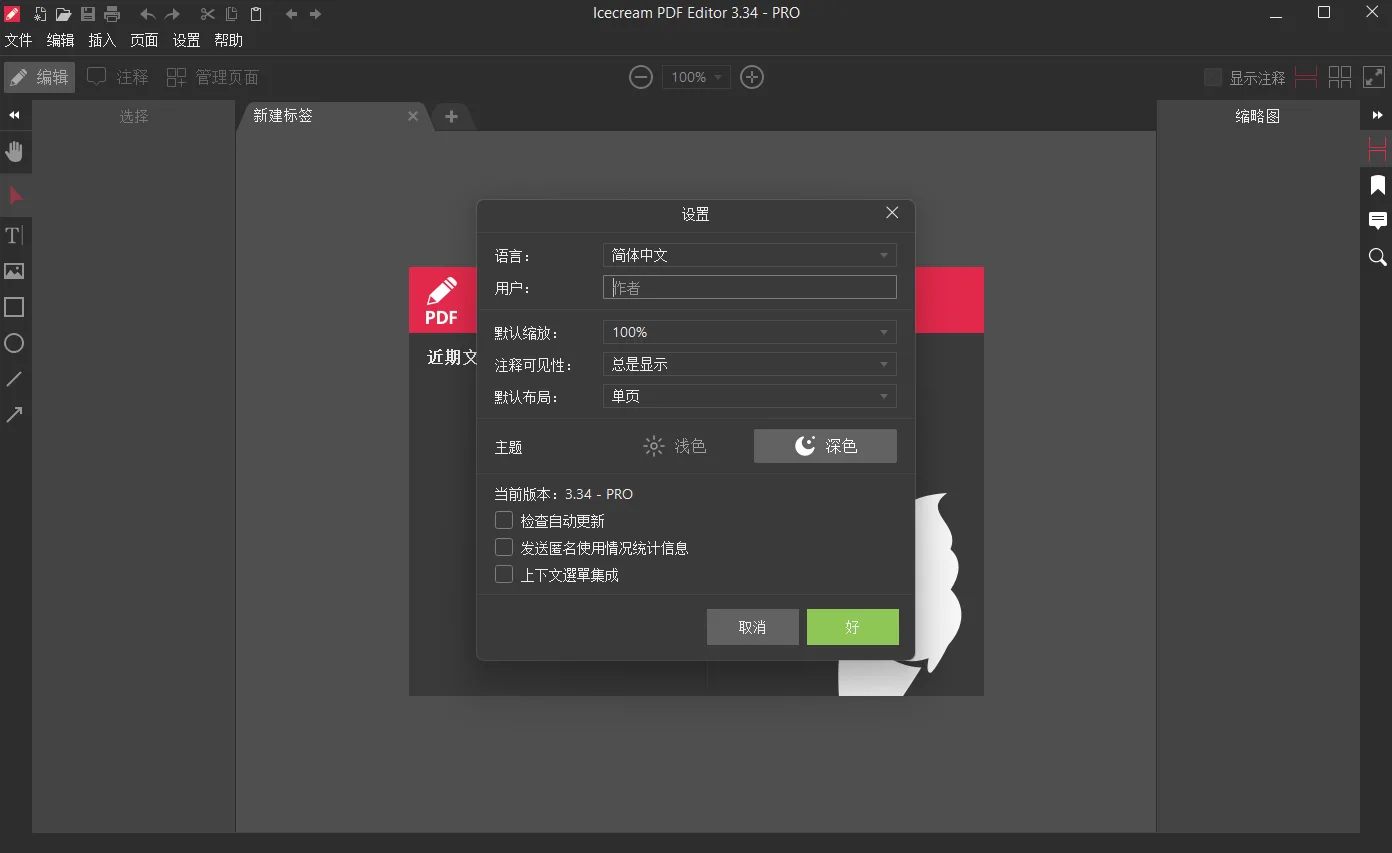Select the red arrow selection tool
Viewport: 1392px width, 853px height.
(15, 195)
